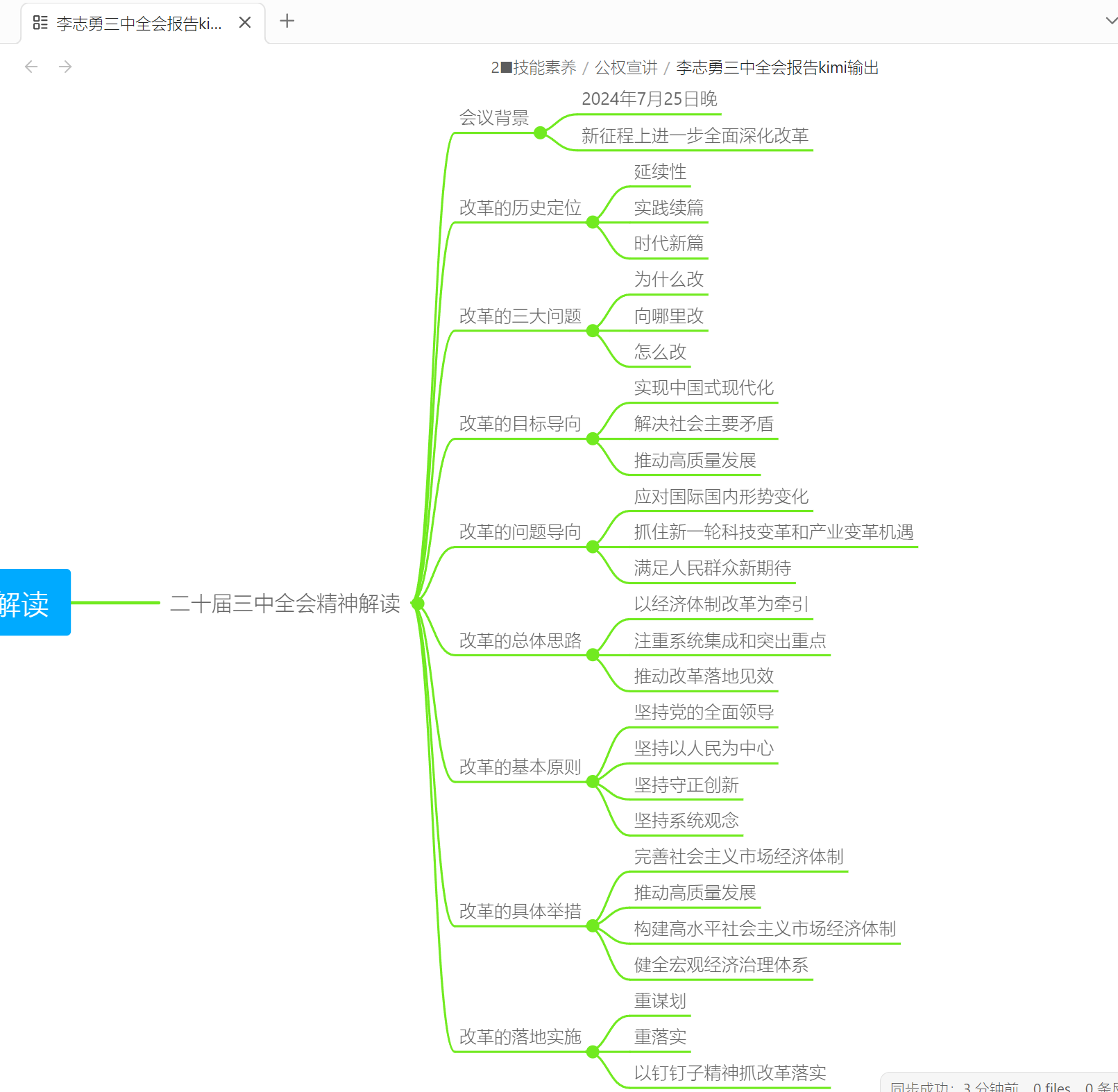Collapse the 改革的历史定位 branch node
1118x1092 pixels.
click(593, 223)
